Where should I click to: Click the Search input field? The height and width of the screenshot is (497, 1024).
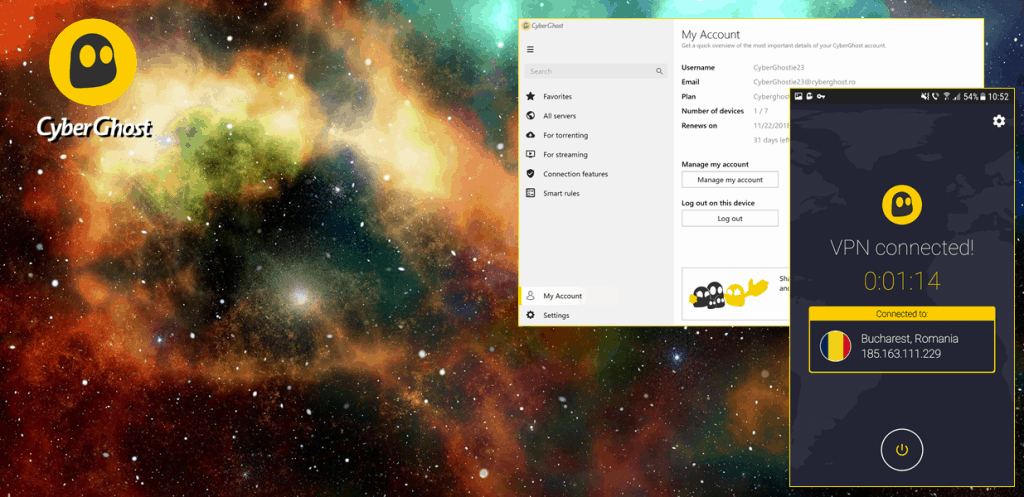point(596,71)
